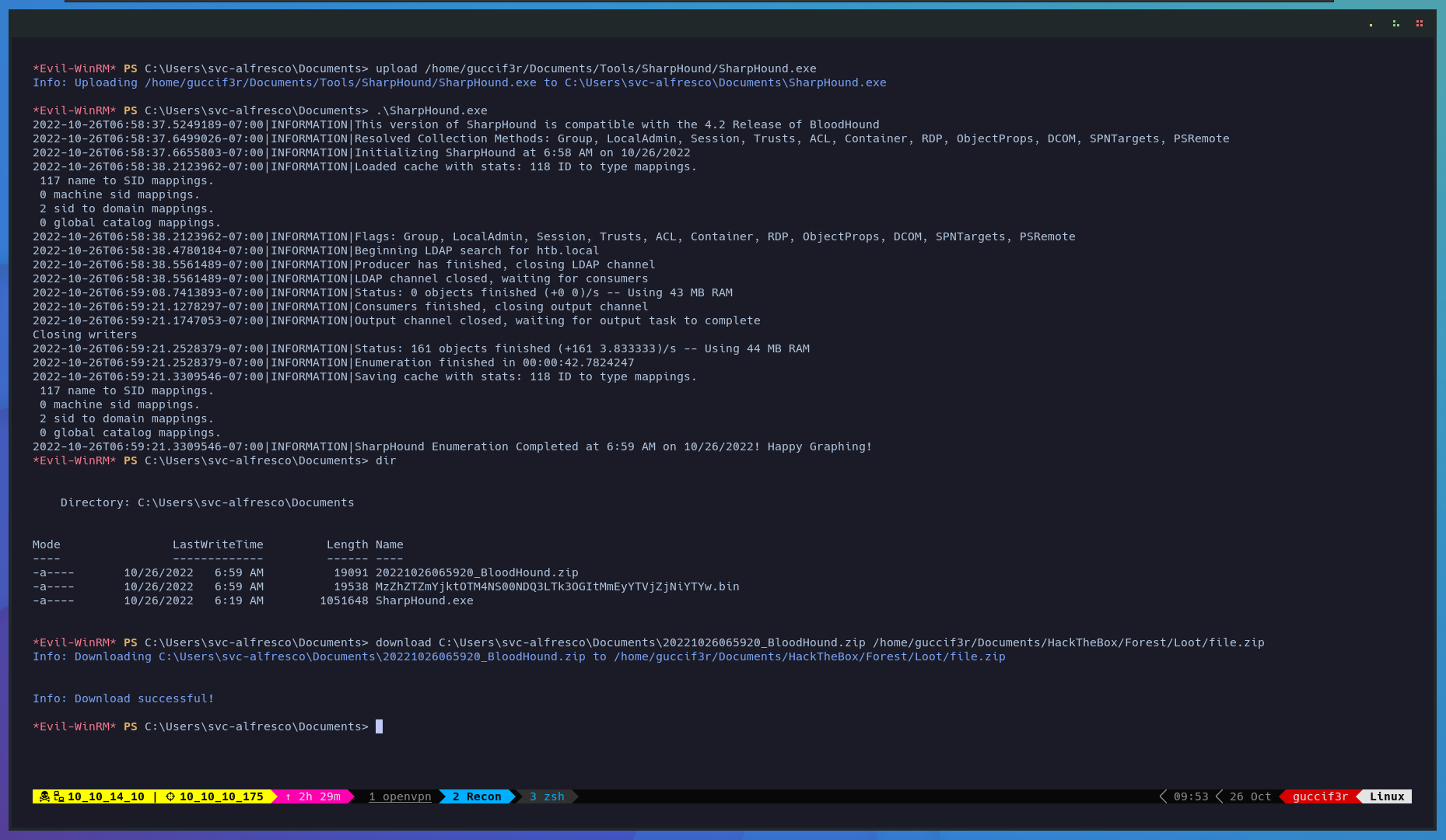This screenshot has height=840, width=1446.
Task: Click the Name column header
Action: pos(390,544)
